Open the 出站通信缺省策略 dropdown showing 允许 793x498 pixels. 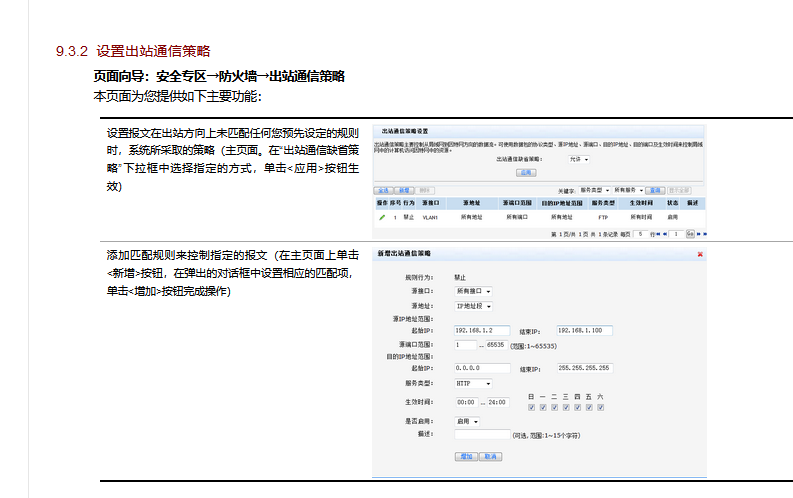[579, 159]
